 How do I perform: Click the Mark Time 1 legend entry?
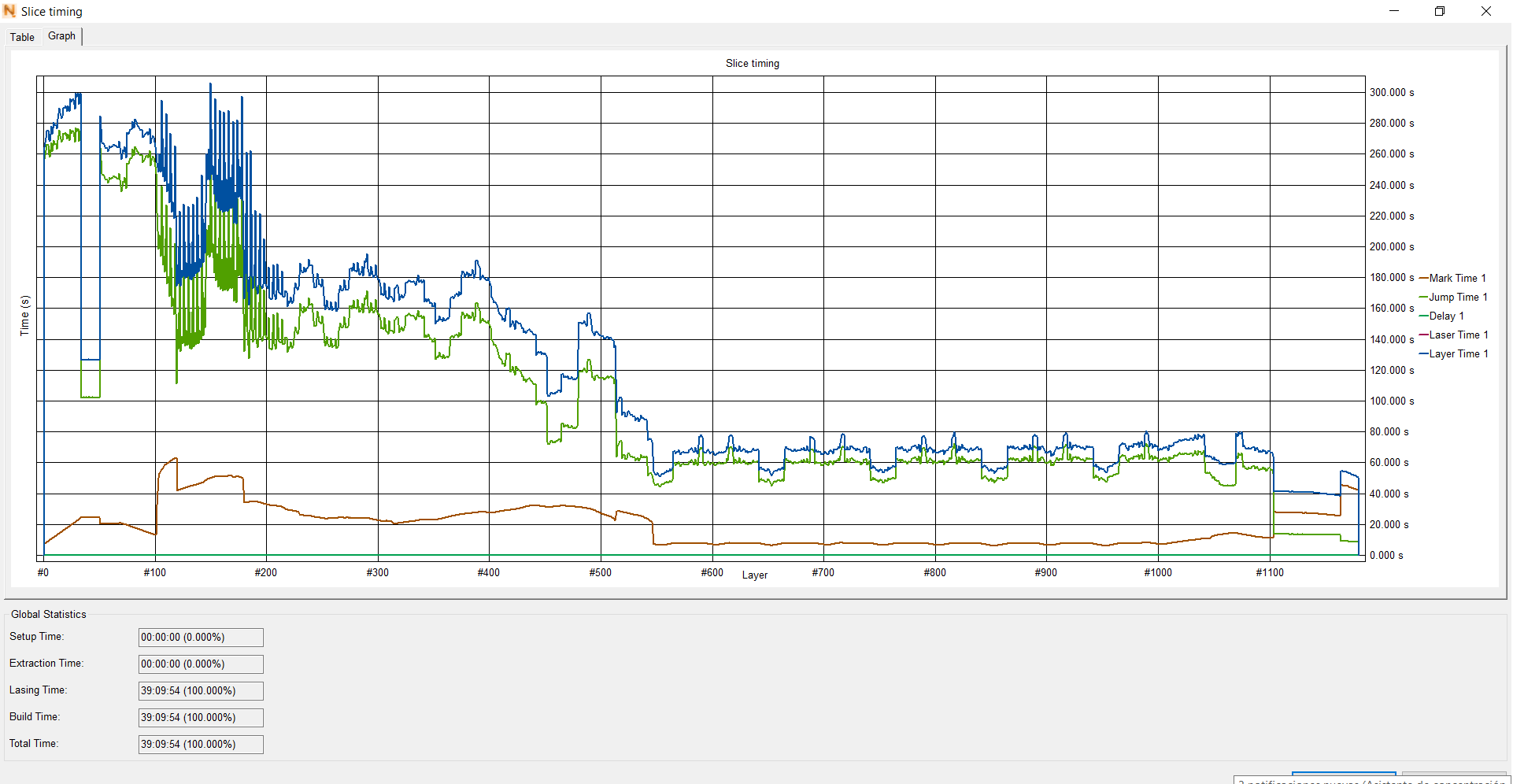1452,278
